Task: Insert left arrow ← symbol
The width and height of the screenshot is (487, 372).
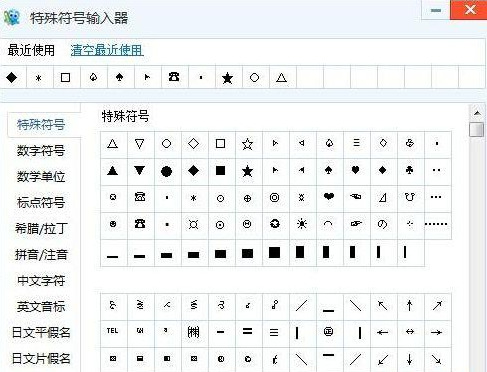Action: 382,332
